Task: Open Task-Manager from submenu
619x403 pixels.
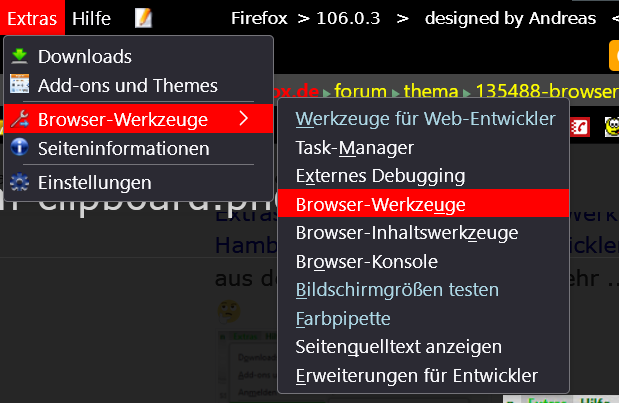Action: (x=423, y=148)
